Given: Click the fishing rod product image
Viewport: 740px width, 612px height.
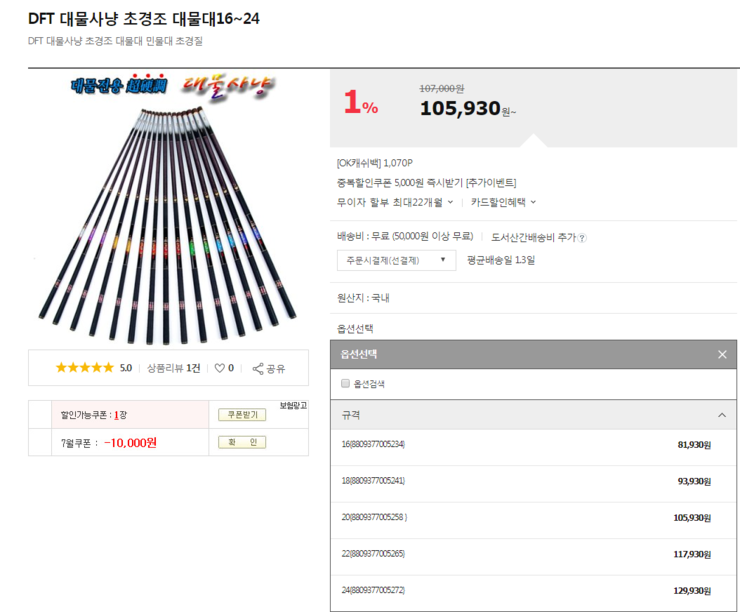Looking at the screenshot, I should [167, 209].
